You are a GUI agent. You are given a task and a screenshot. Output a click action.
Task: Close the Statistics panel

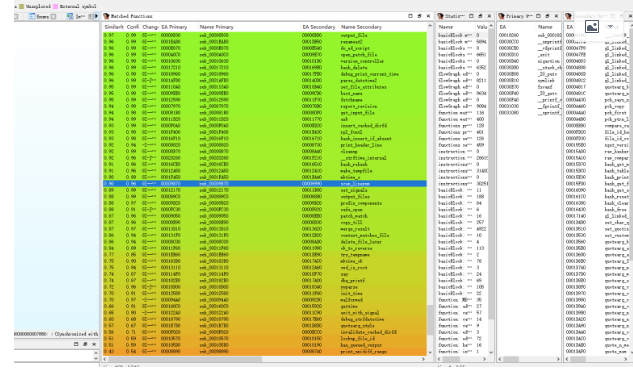(489, 16)
